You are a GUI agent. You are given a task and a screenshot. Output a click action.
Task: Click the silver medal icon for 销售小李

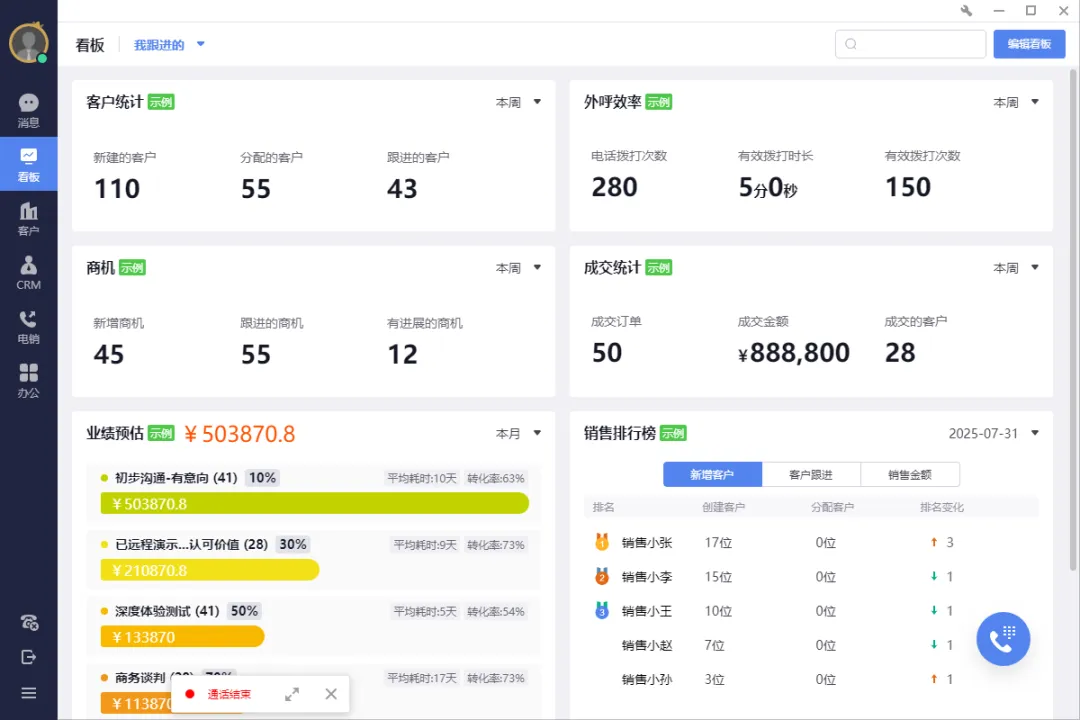pyautogui.click(x=602, y=576)
